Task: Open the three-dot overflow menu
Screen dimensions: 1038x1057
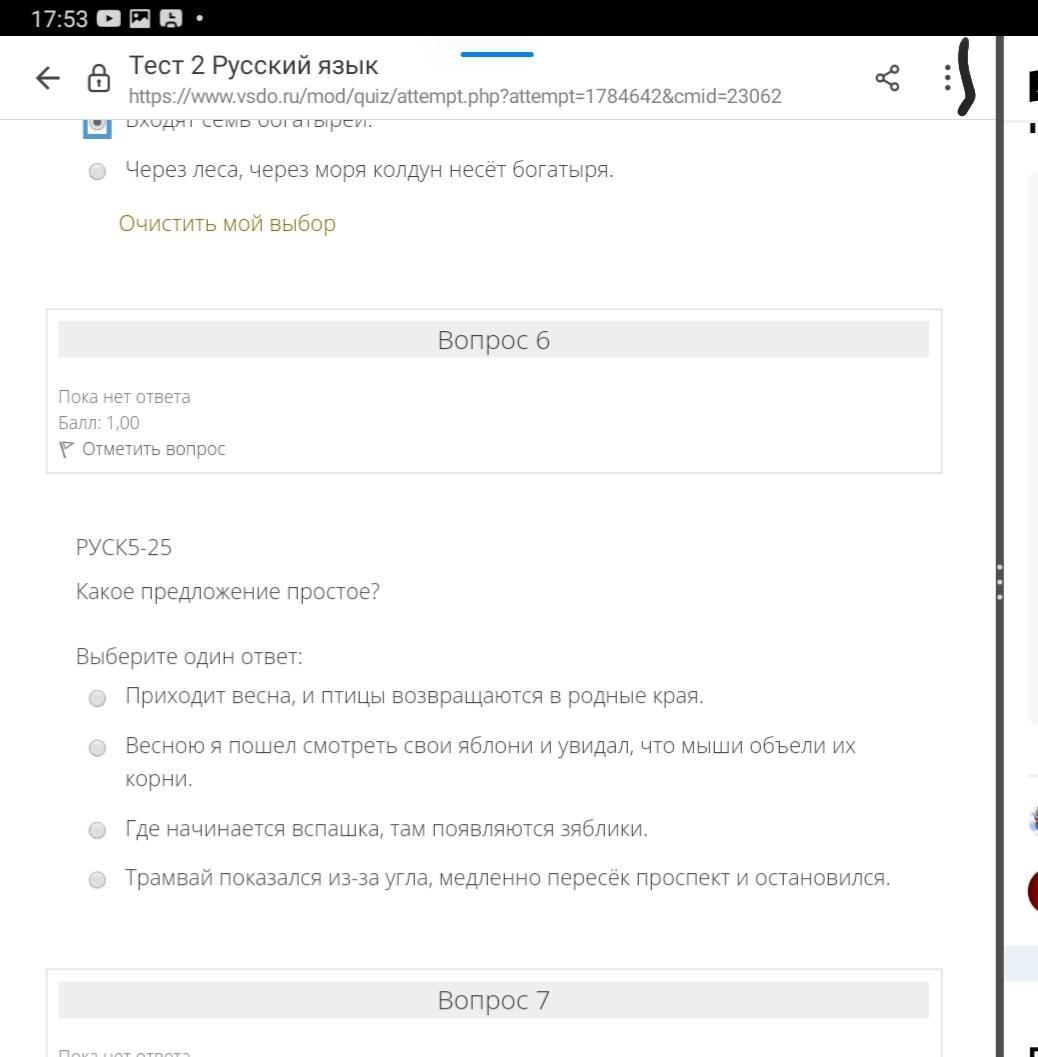Action: click(946, 78)
